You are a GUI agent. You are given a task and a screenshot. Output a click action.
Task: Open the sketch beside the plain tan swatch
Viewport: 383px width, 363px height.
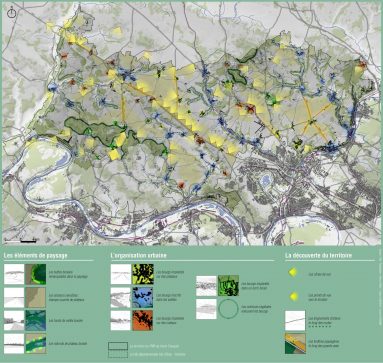[14, 297]
